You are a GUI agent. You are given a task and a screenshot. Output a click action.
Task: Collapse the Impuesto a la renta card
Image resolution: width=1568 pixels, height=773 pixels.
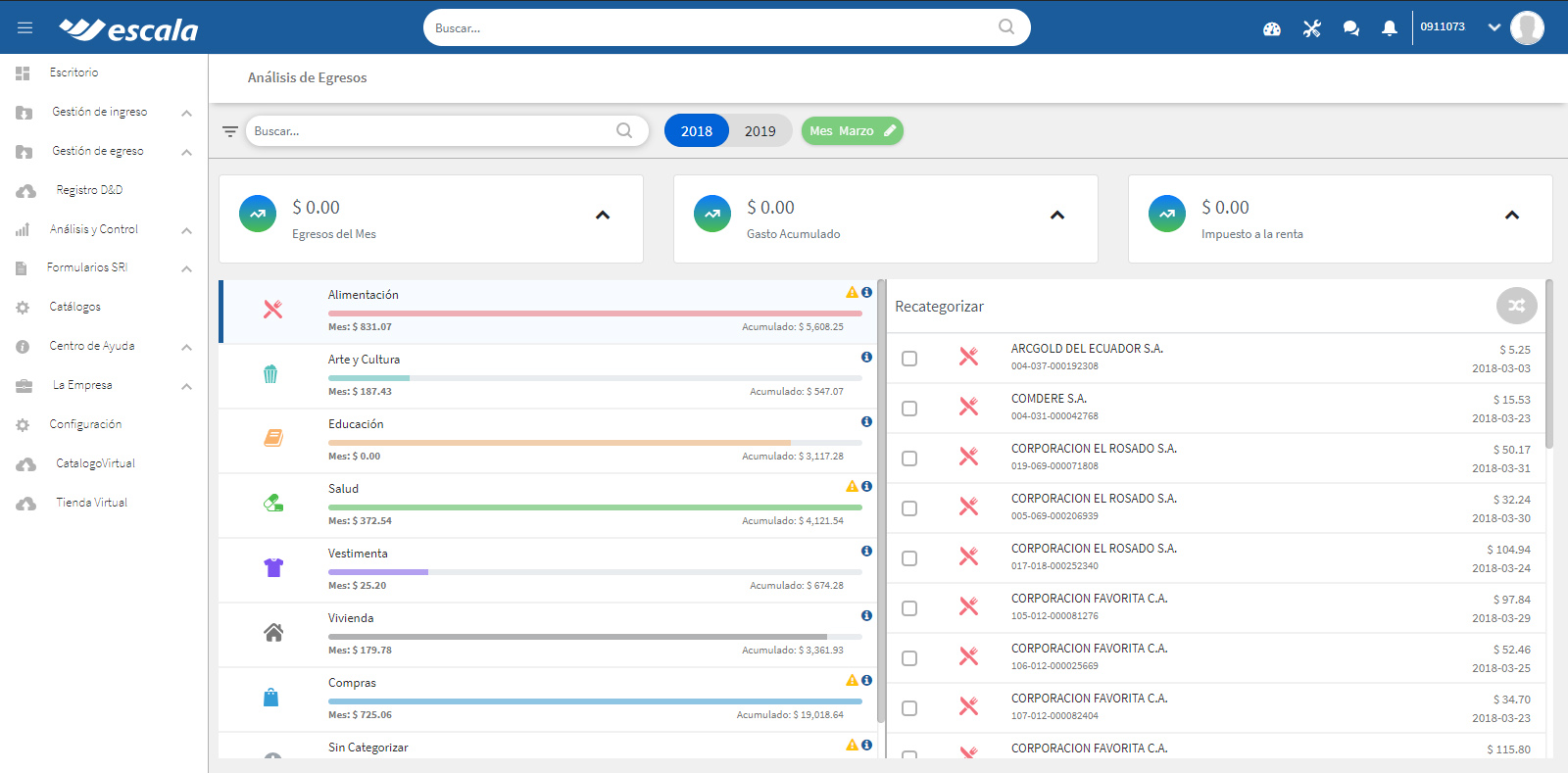click(1512, 215)
